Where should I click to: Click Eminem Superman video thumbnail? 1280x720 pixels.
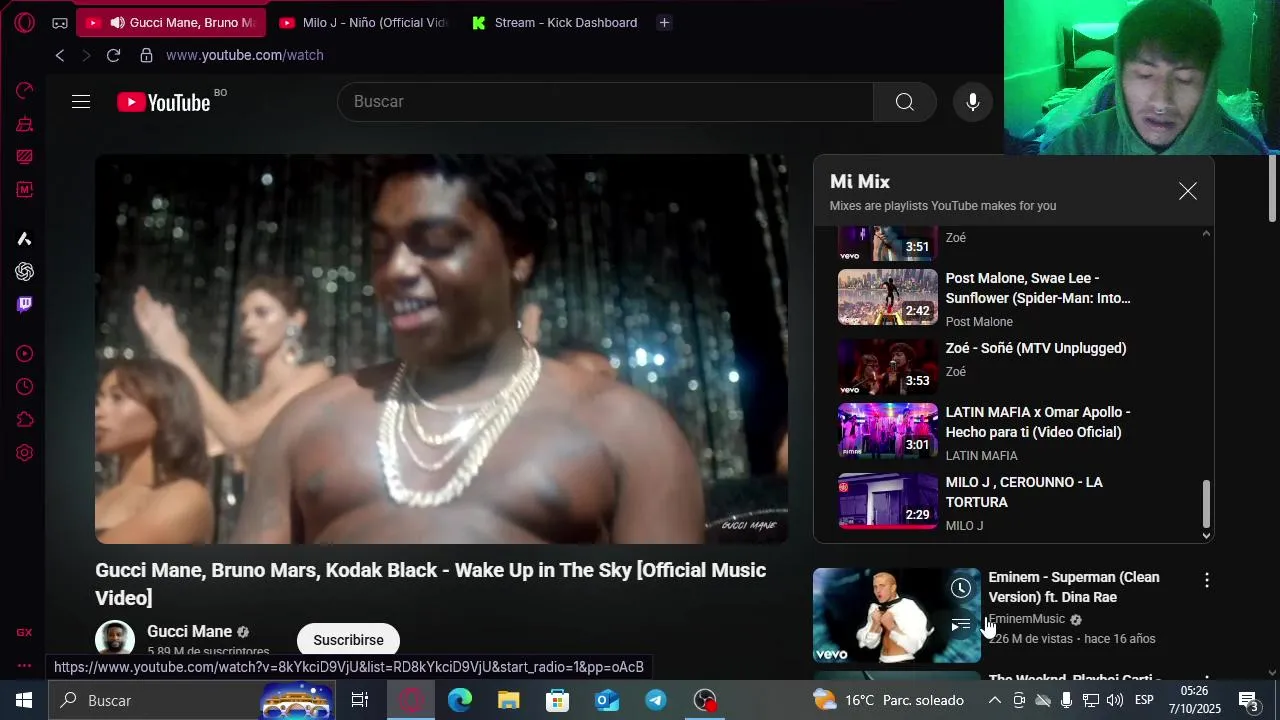(897, 615)
